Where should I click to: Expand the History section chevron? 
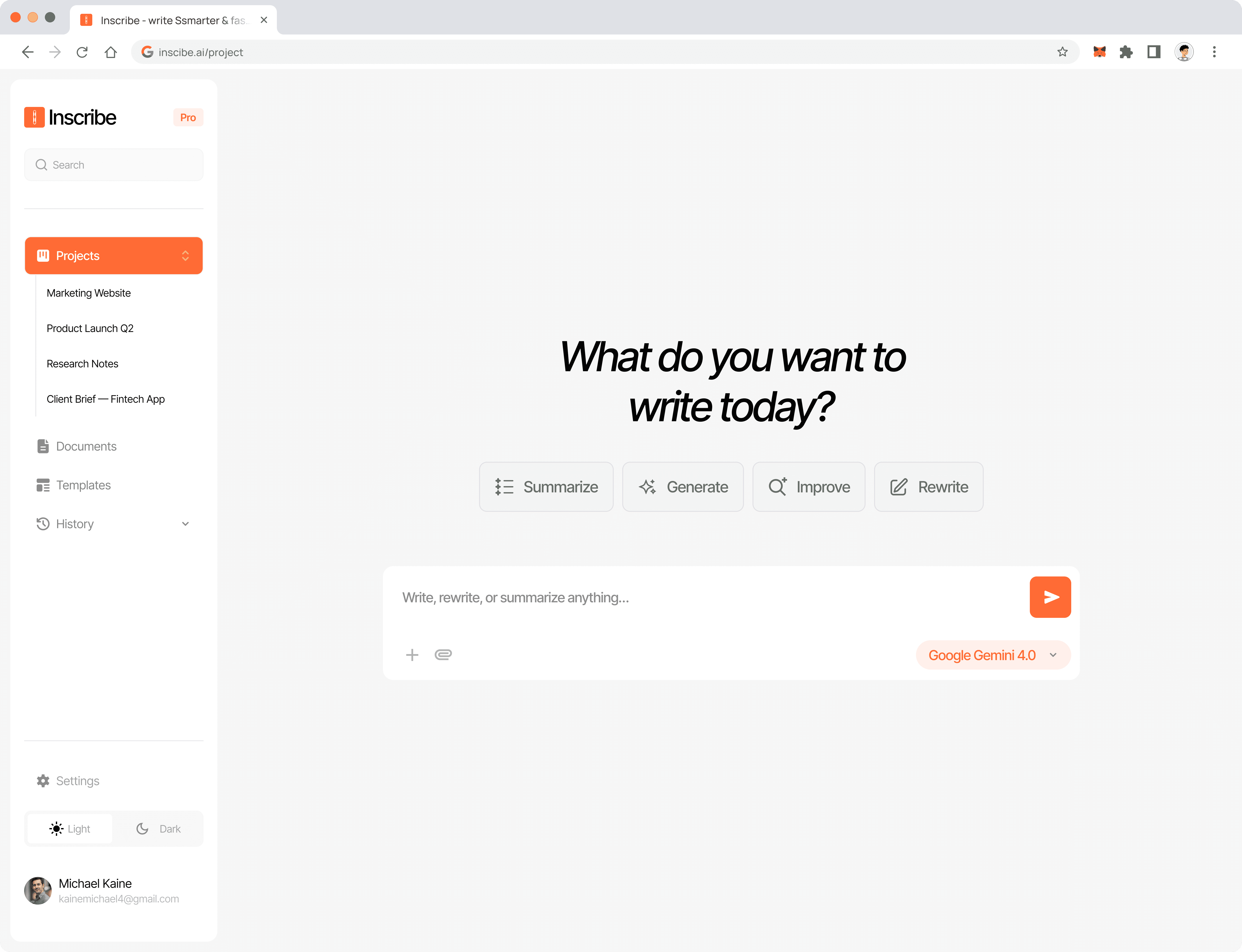point(185,524)
